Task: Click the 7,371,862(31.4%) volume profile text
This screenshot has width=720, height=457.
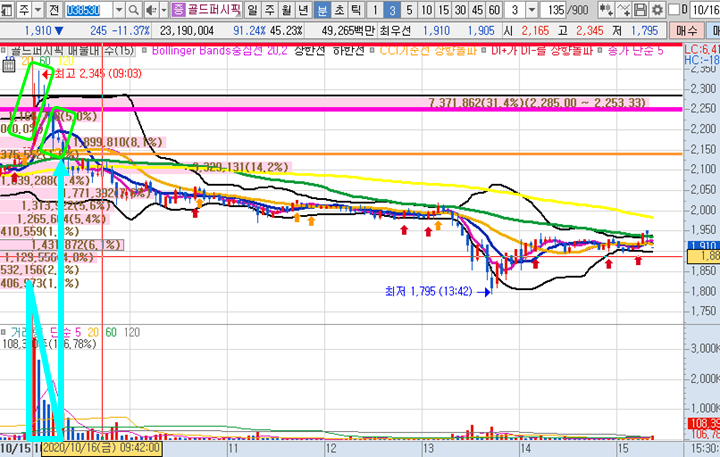Action: click(x=537, y=102)
